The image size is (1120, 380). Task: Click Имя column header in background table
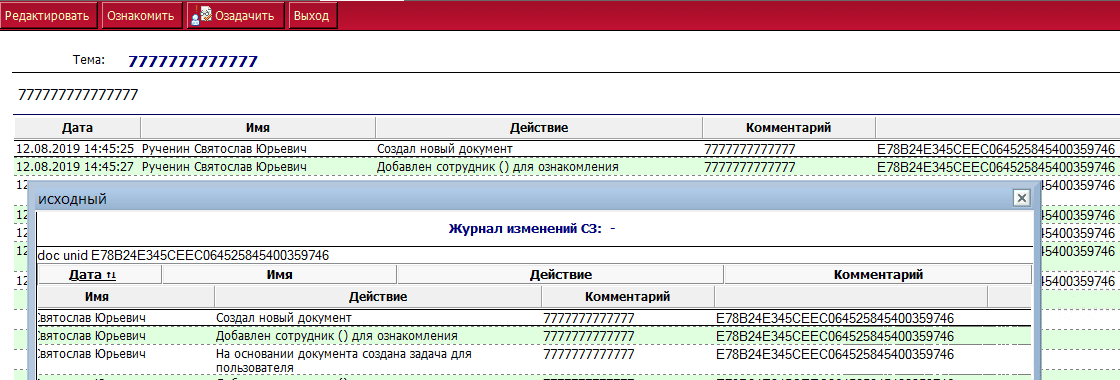258,128
